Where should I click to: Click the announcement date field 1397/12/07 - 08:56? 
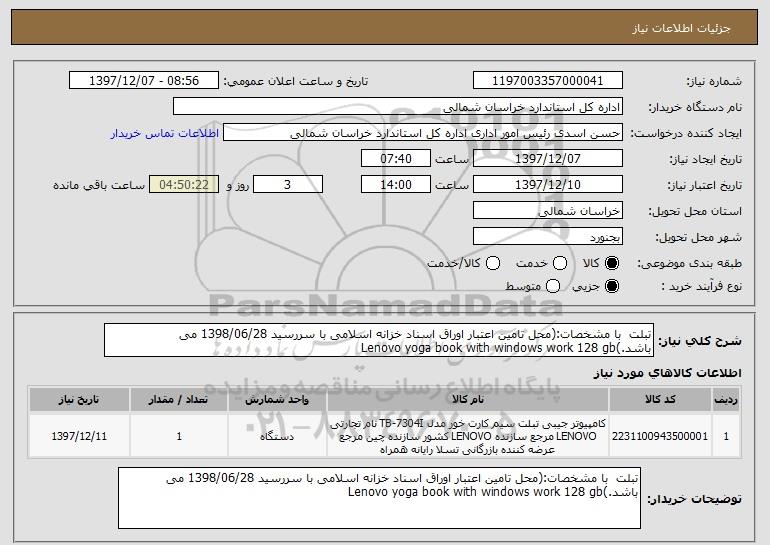pos(144,81)
